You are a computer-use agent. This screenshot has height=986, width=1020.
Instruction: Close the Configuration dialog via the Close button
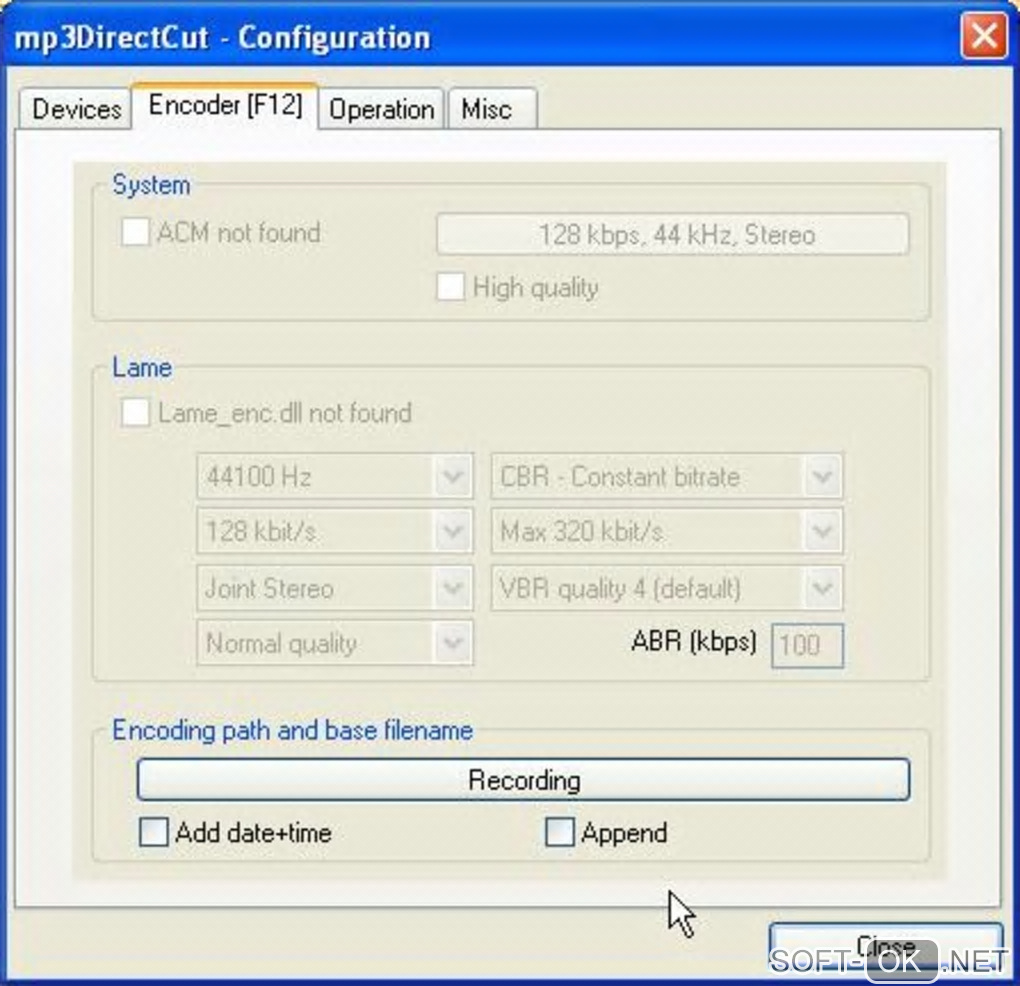tap(885, 946)
